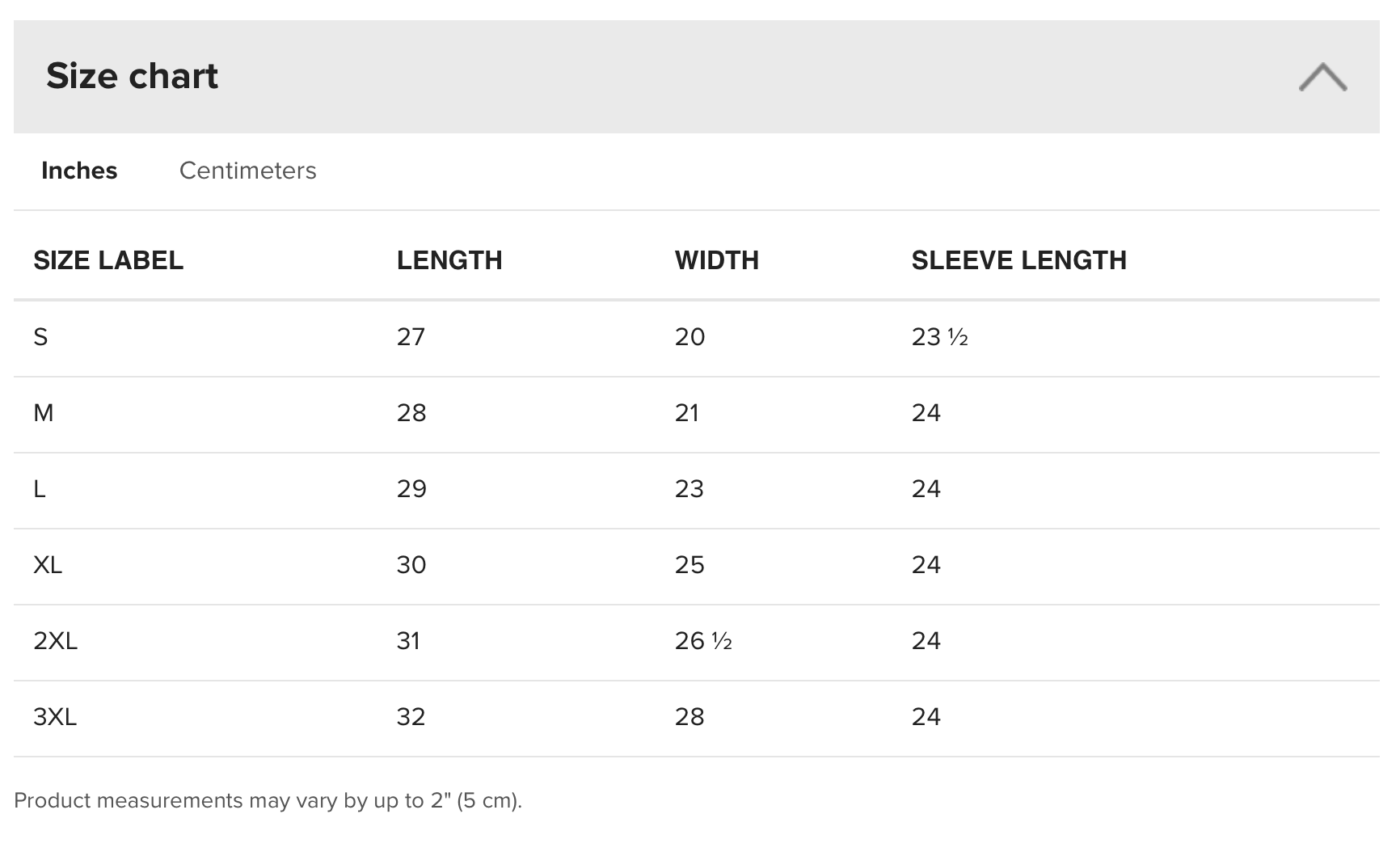Select the L size row label
This screenshot has width=1400, height=852.
pyautogui.click(x=39, y=489)
